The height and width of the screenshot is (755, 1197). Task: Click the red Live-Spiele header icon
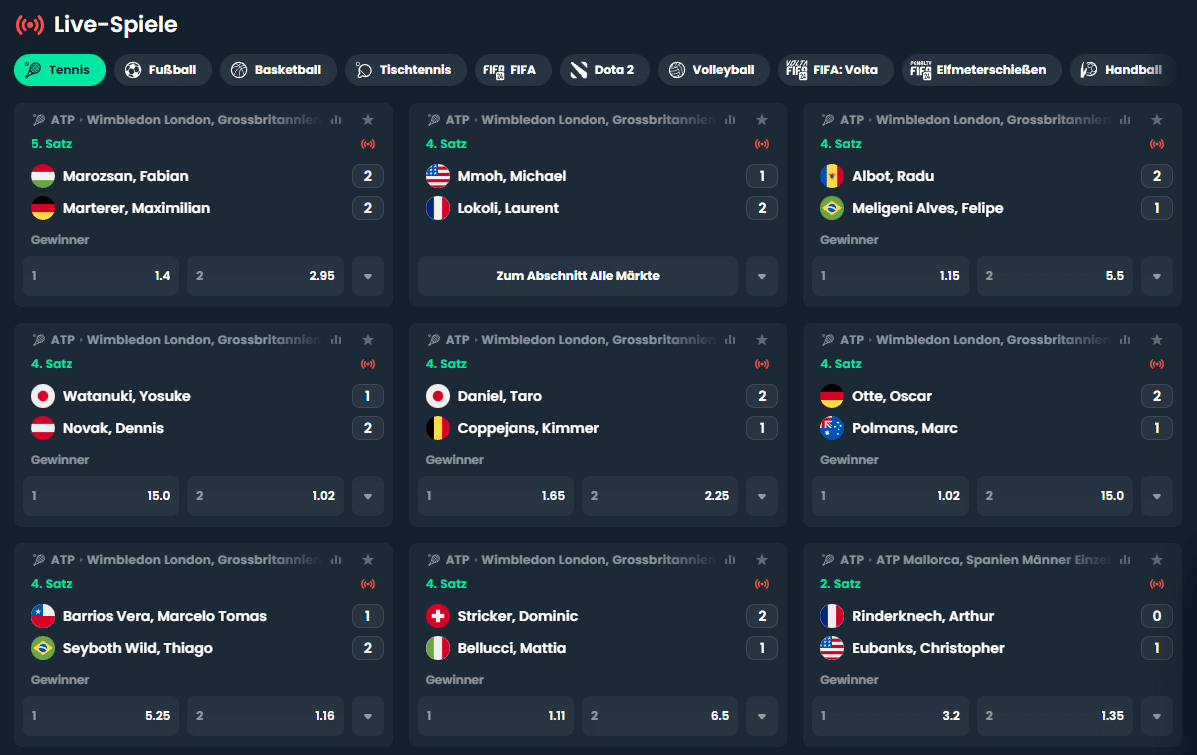click(30, 24)
